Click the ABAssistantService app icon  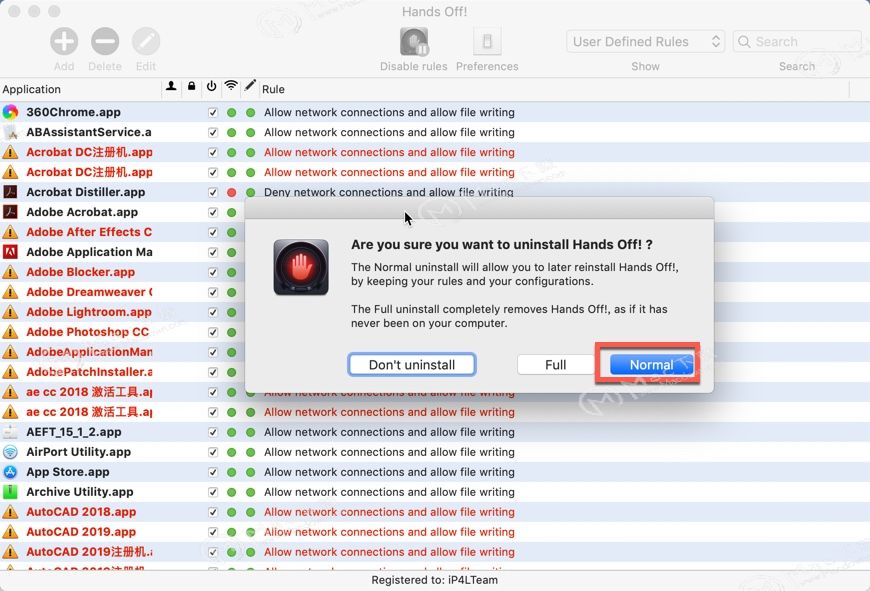tap(10, 132)
